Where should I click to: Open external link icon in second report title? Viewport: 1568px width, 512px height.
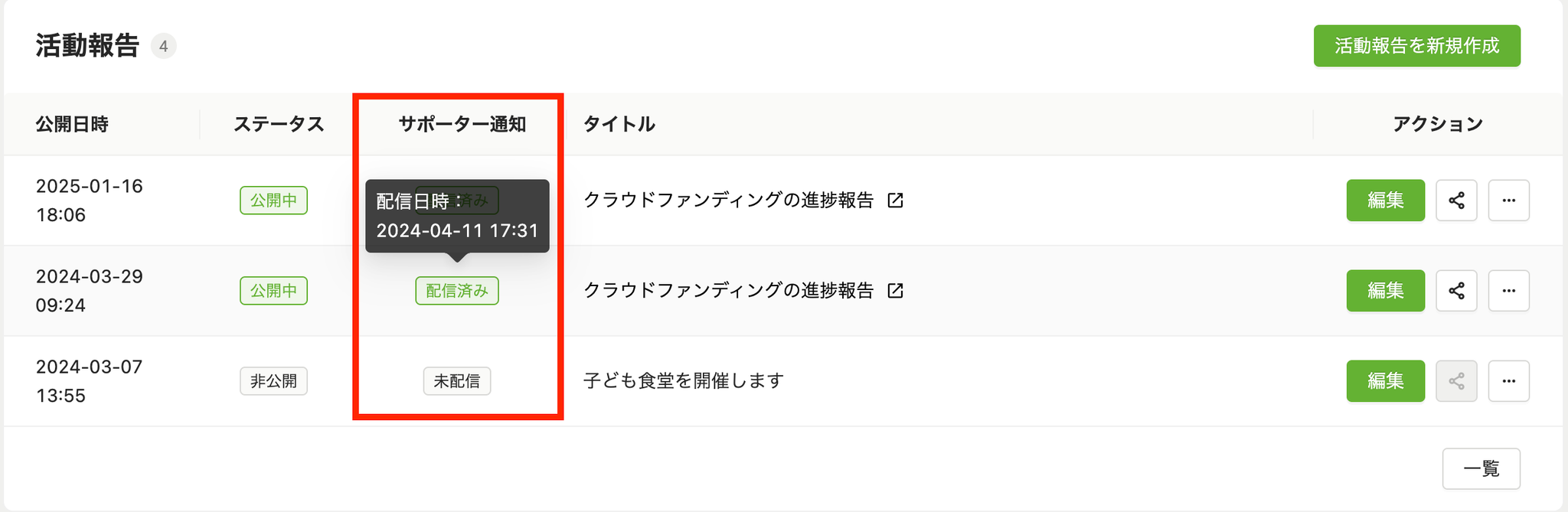coord(895,291)
